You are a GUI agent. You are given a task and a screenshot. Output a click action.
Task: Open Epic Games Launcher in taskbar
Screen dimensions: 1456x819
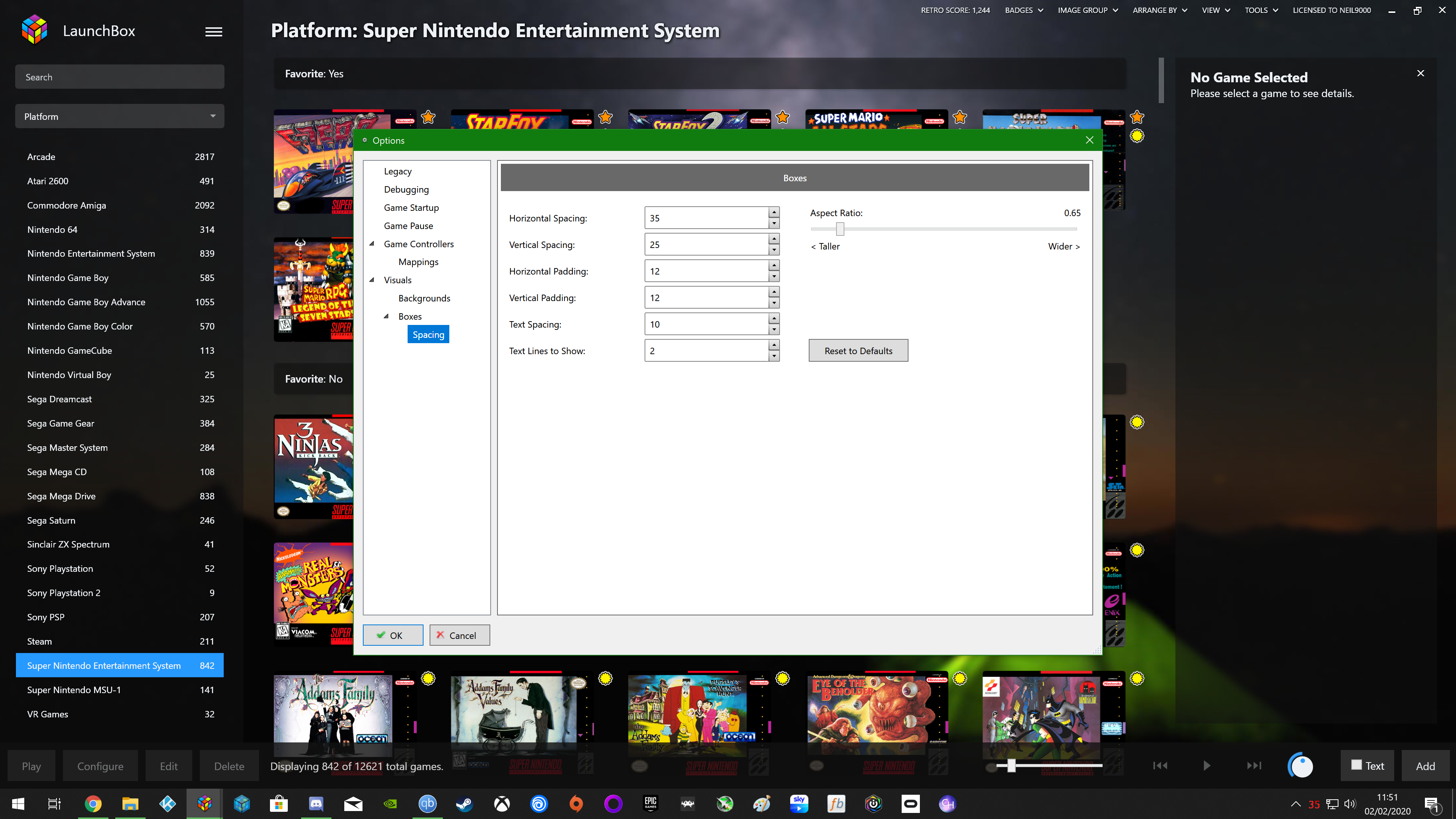click(651, 804)
